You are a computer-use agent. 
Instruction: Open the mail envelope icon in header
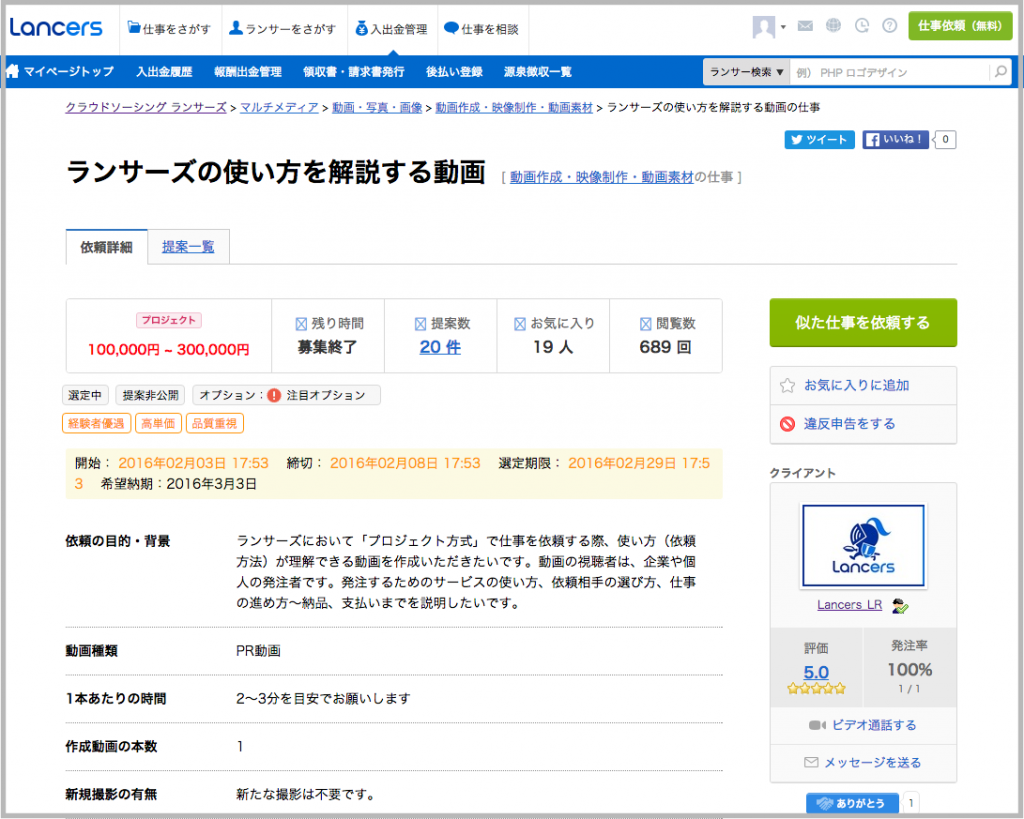tap(805, 27)
